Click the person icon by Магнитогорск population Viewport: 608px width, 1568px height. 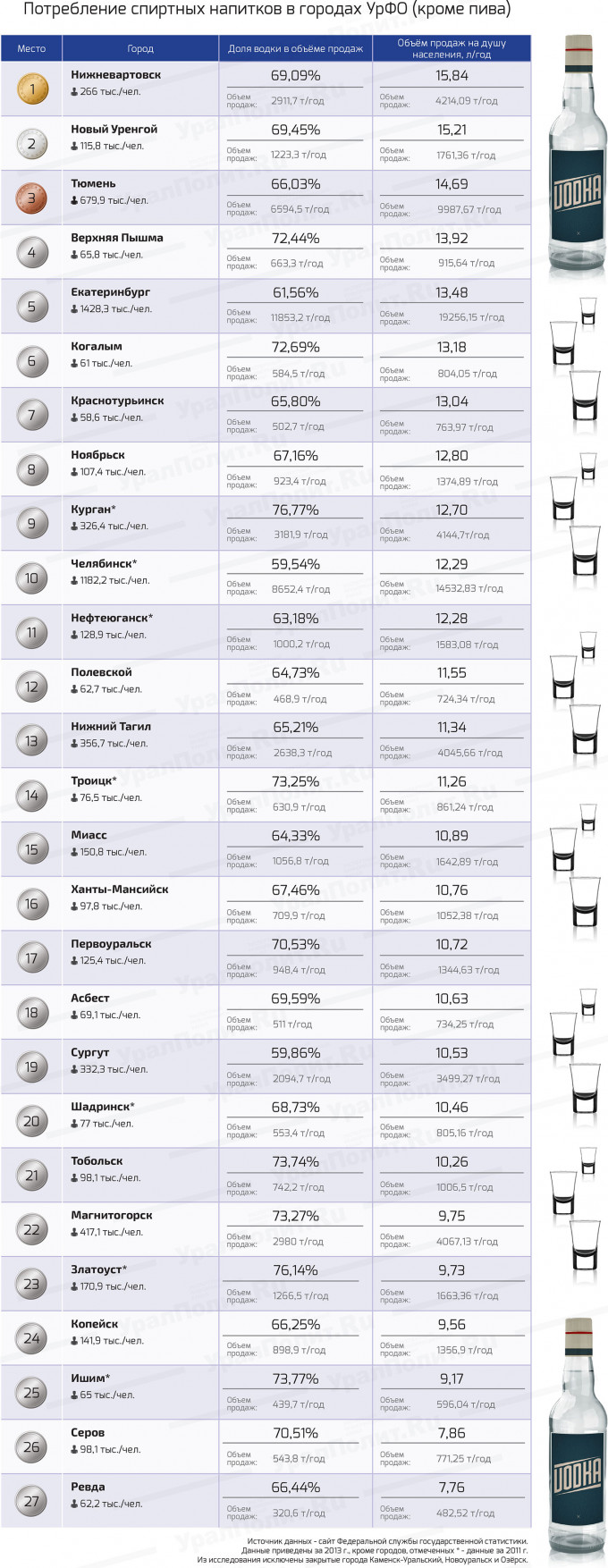[x=74, y=1233]
